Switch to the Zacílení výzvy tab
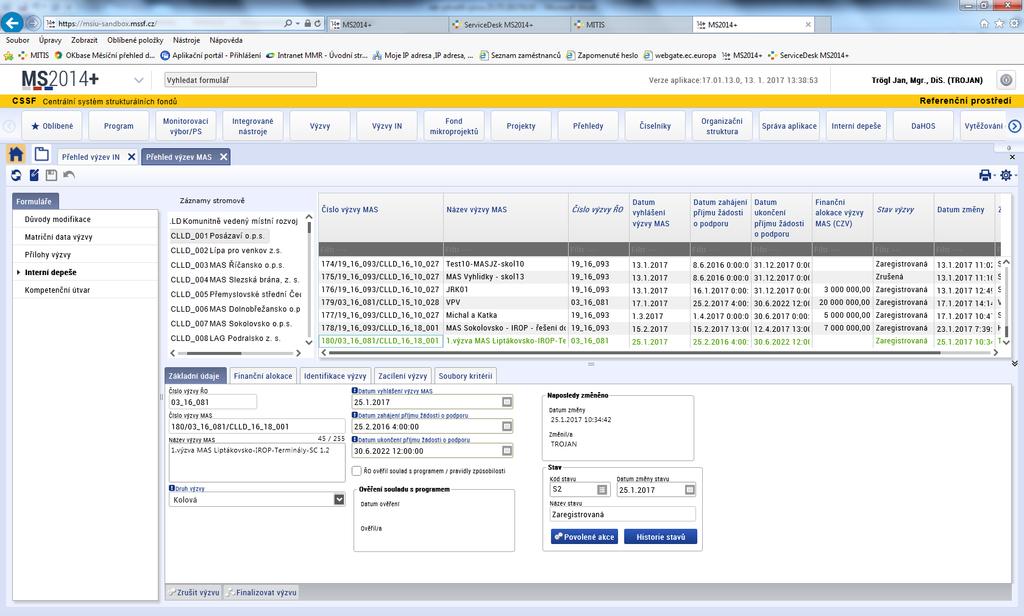 coord(402,376)
